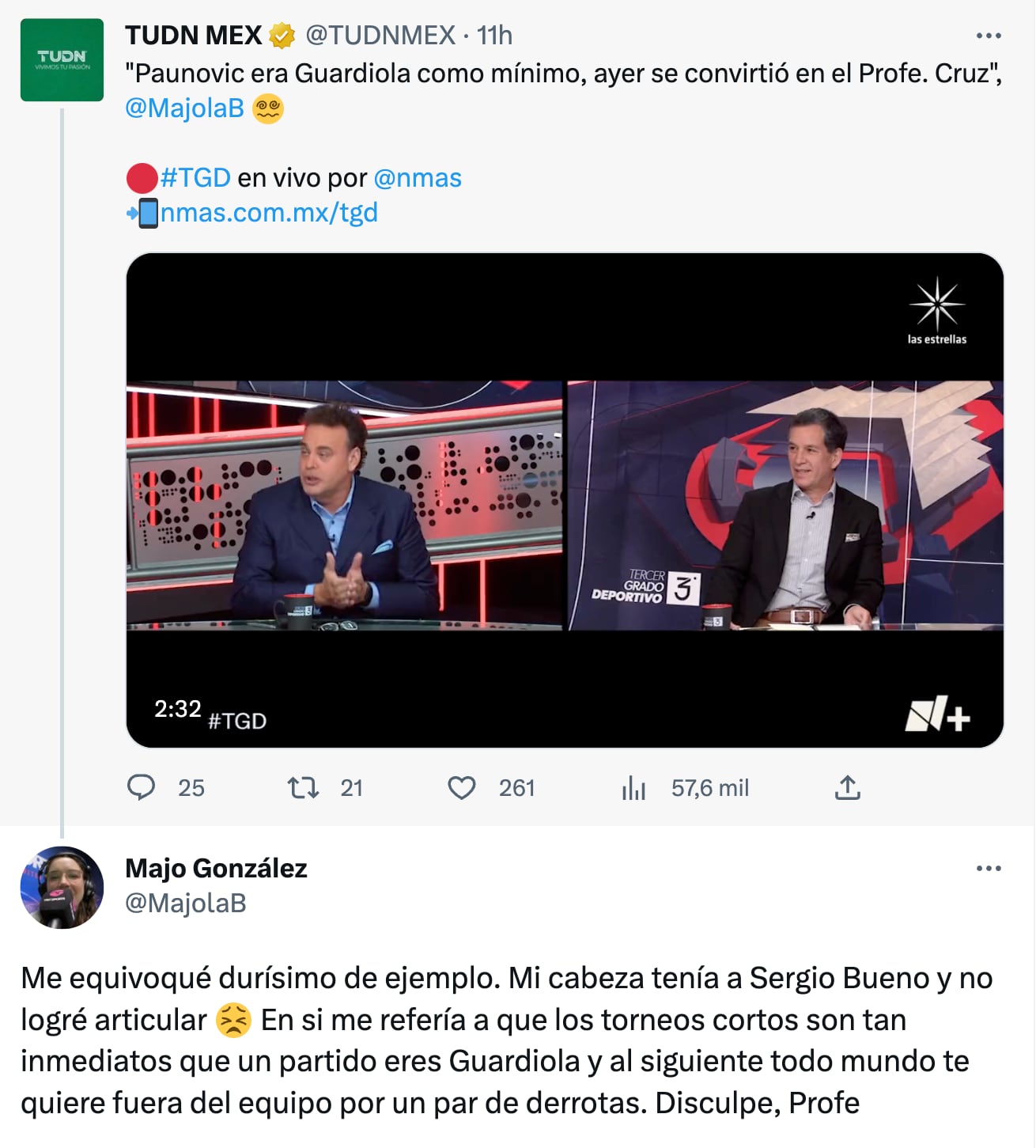1036x1148 pixels.
Task: Click the @MajolaB mention in tweet
Action: tap(184, 108)
